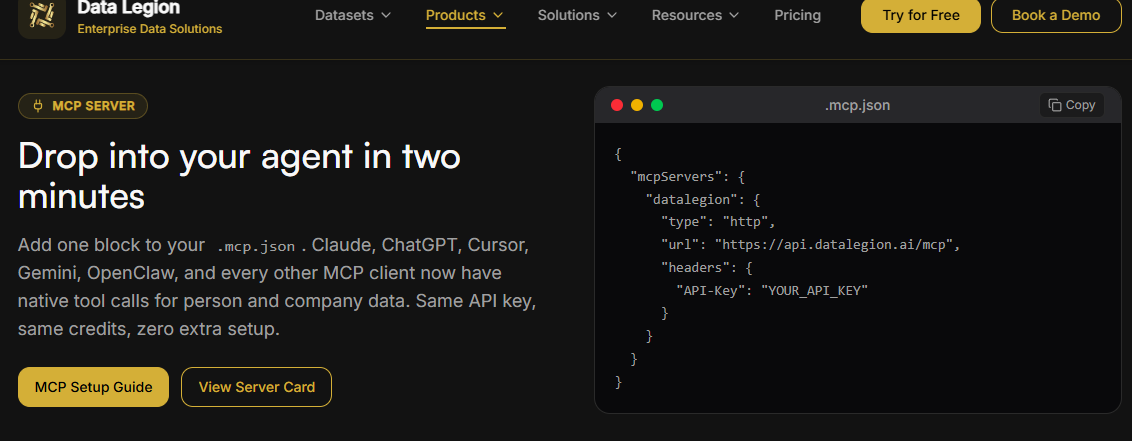Click the Data Legion brand name
Screen dimensions: 1132x441
(129, 8)
